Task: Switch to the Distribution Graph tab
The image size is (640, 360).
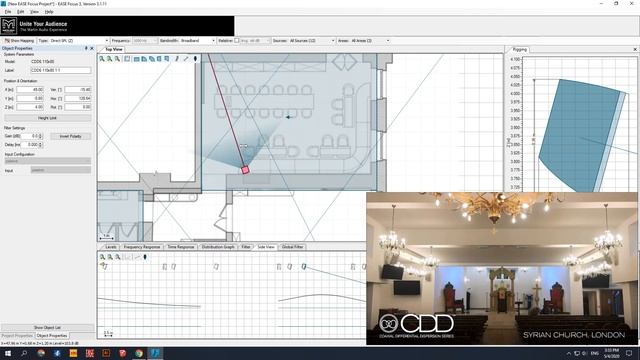Action: pos(218,247)
